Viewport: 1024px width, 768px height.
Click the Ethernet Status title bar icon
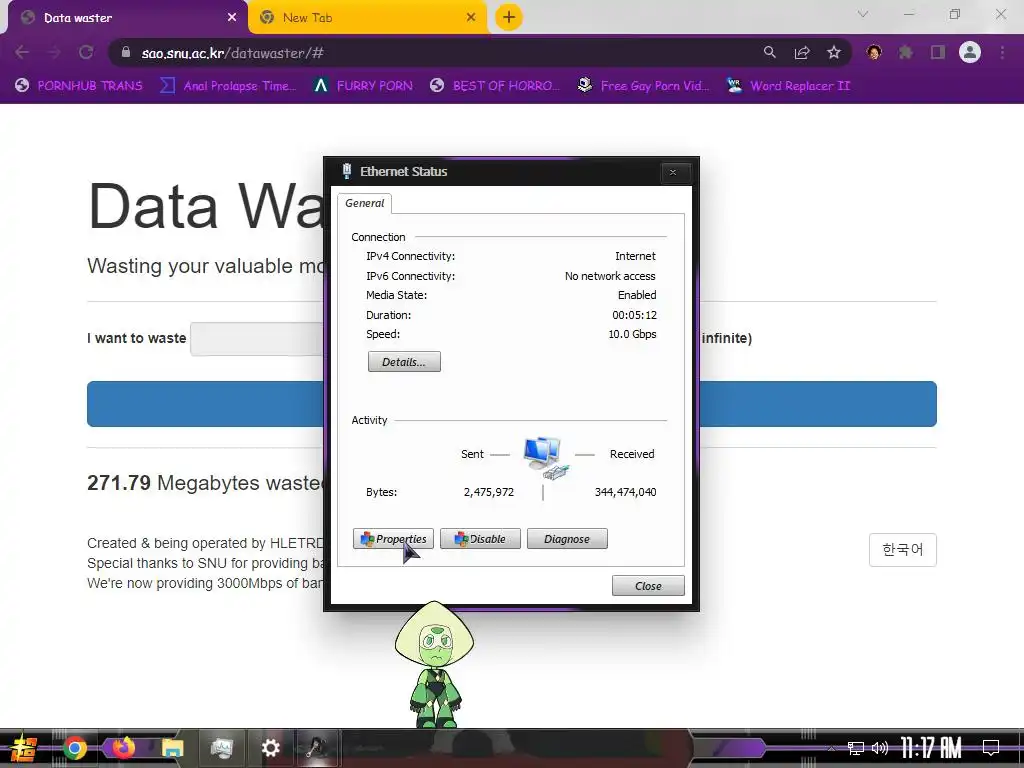(x=347, y=171)
